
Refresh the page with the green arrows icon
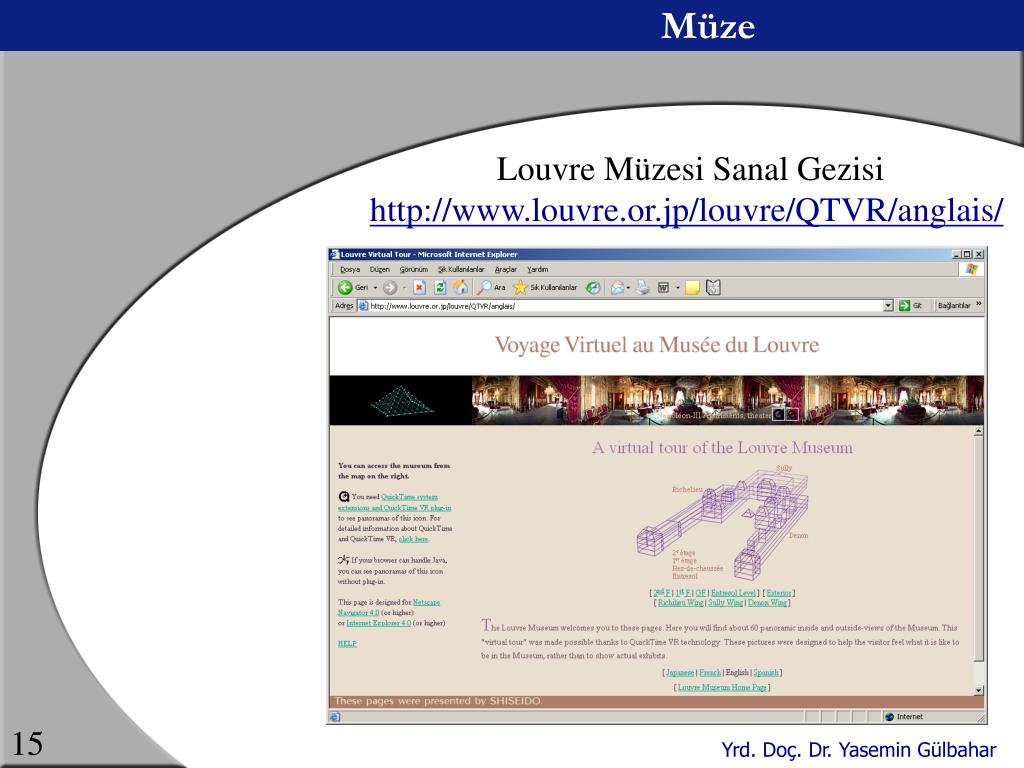(440, 287)
